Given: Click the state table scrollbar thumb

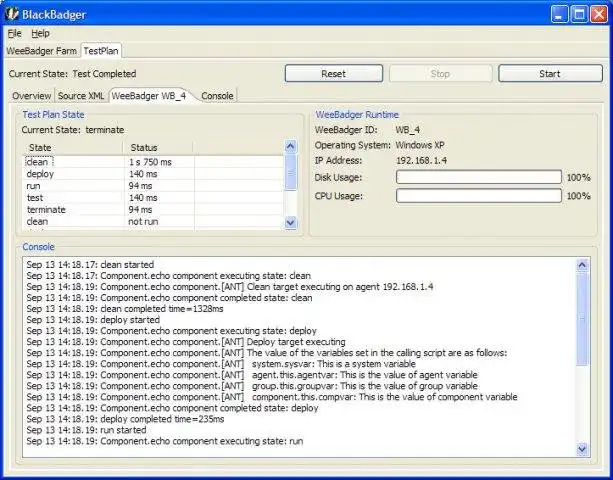Looking at the screenshot, I should tap(290, 172).
